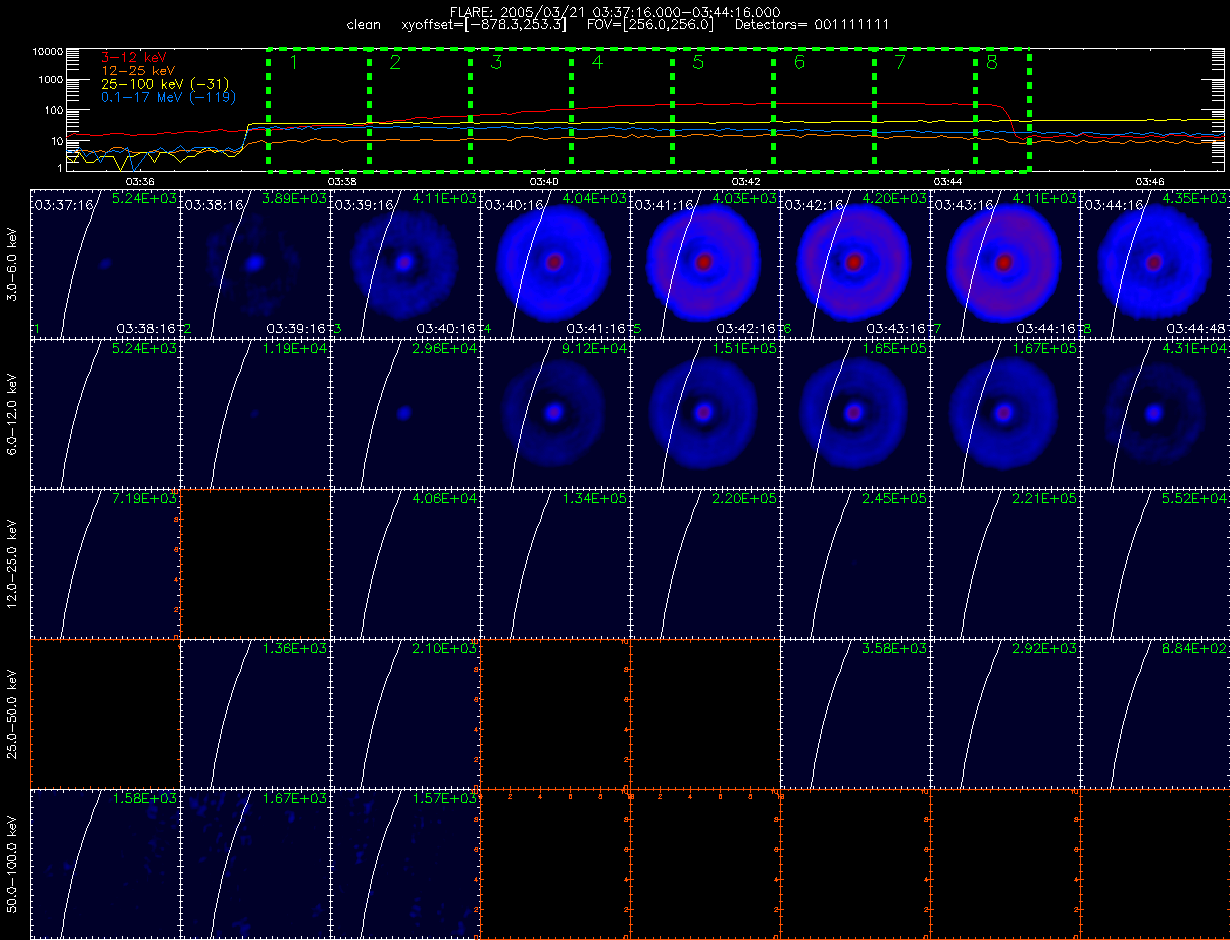This screenshot has width=1230, height=940.
Task: Click the blue '0.1-17 MeV (-119)' legend entry
Action: tap(168, 98)
